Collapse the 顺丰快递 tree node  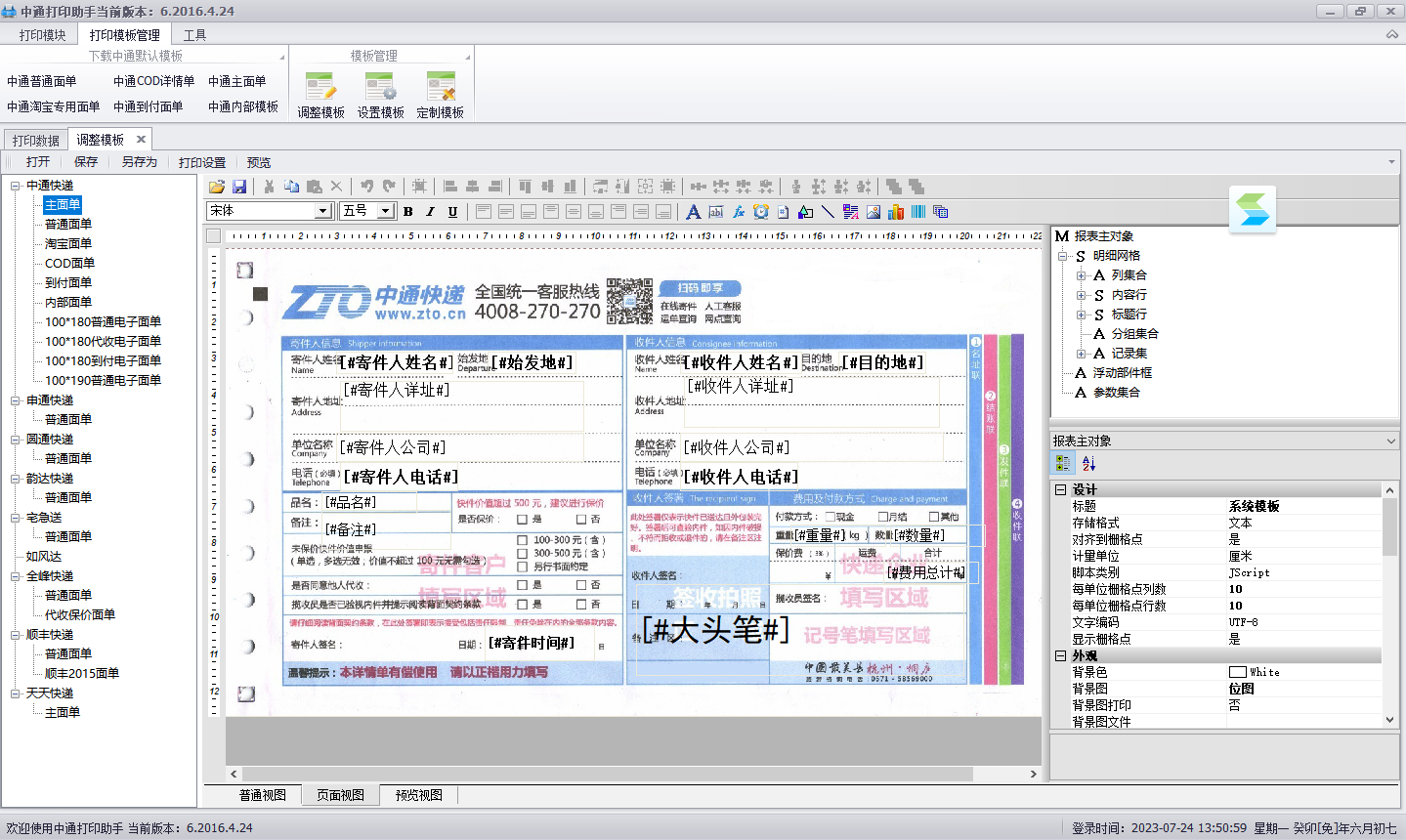click(16, 635)
